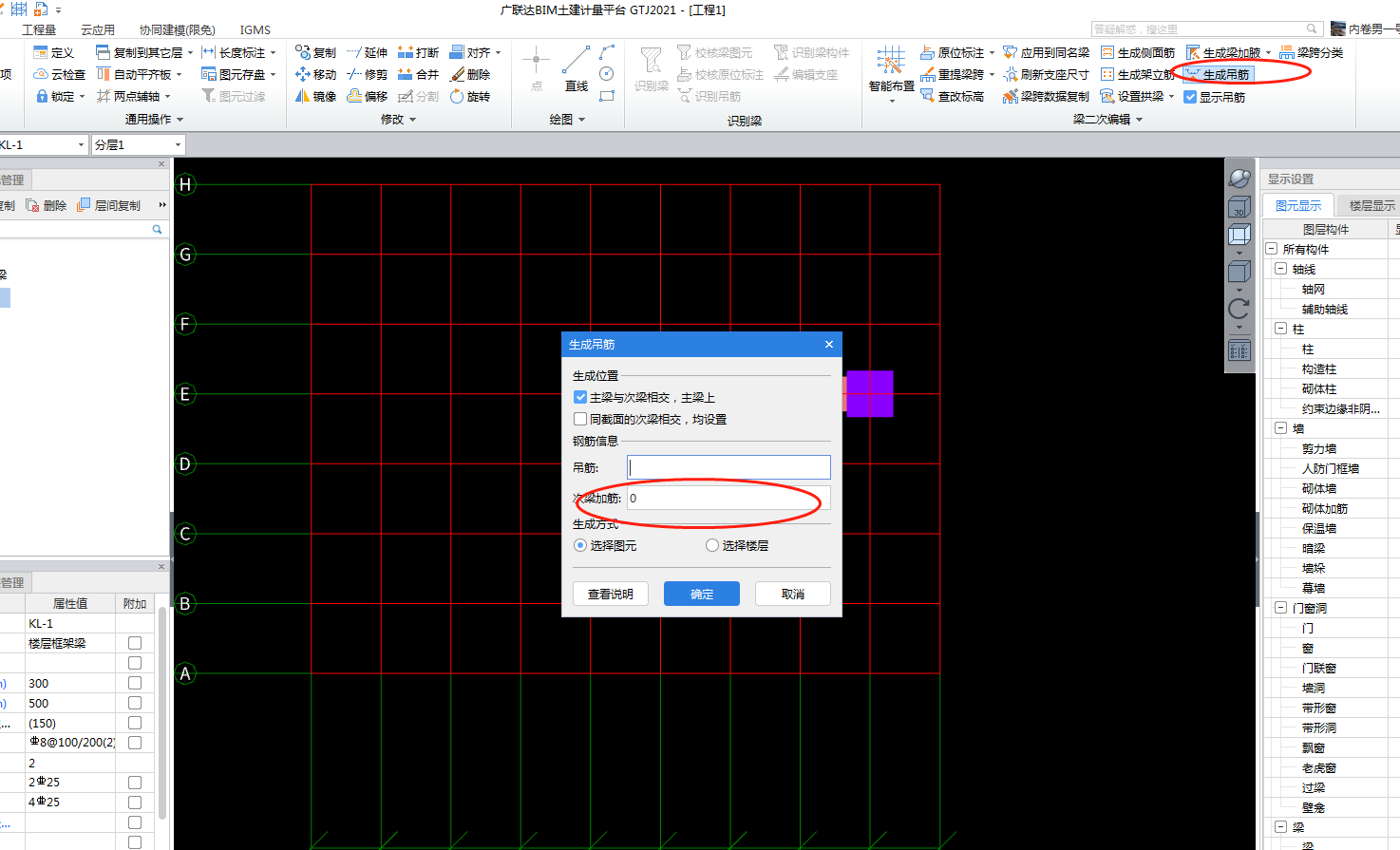Tick 附加 checkbox for 300 row
Screen dimensions: 1400x850
pyautogui.click(x=135, y=683)
